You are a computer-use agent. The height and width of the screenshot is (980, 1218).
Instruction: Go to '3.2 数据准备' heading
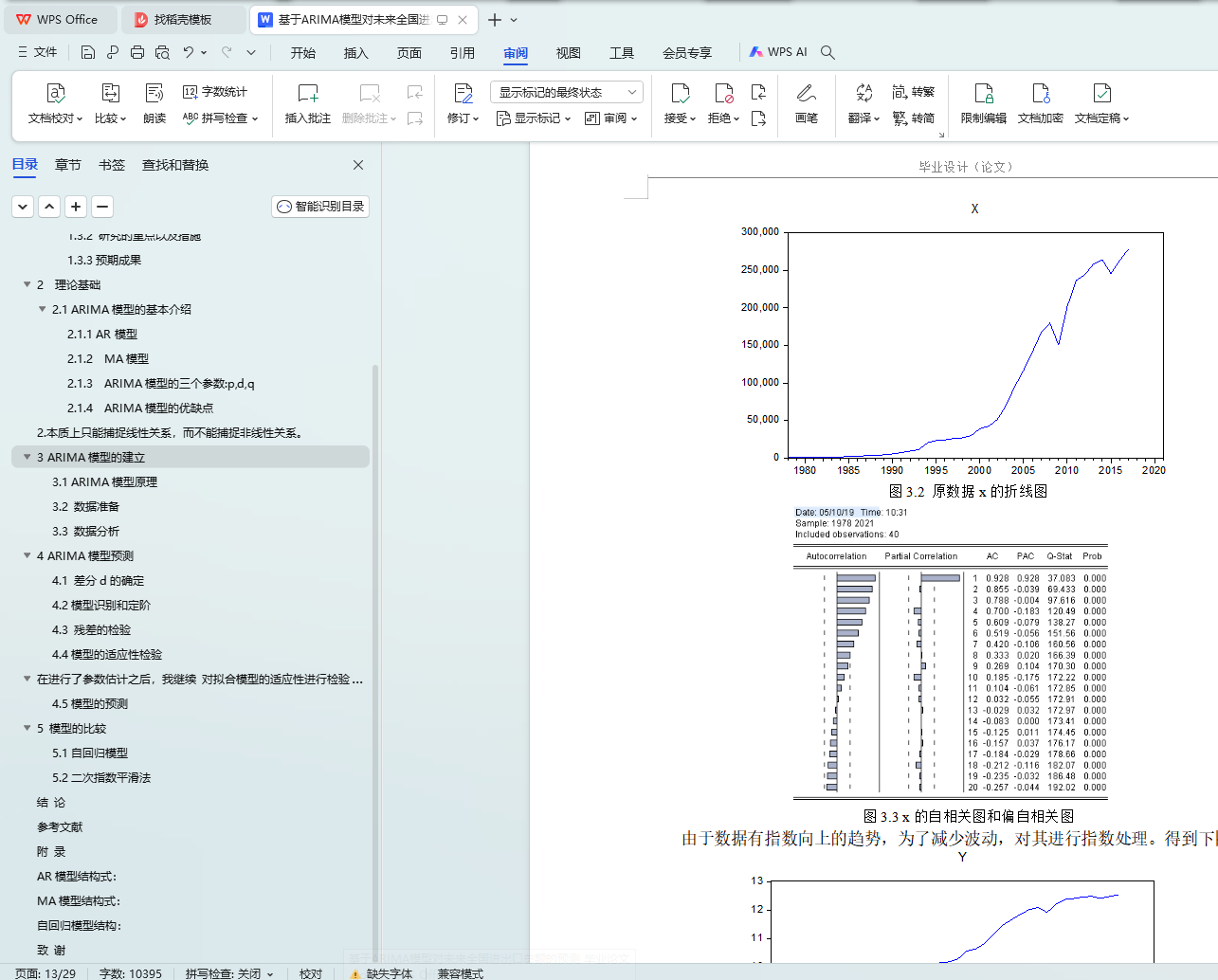pos(85,506)
